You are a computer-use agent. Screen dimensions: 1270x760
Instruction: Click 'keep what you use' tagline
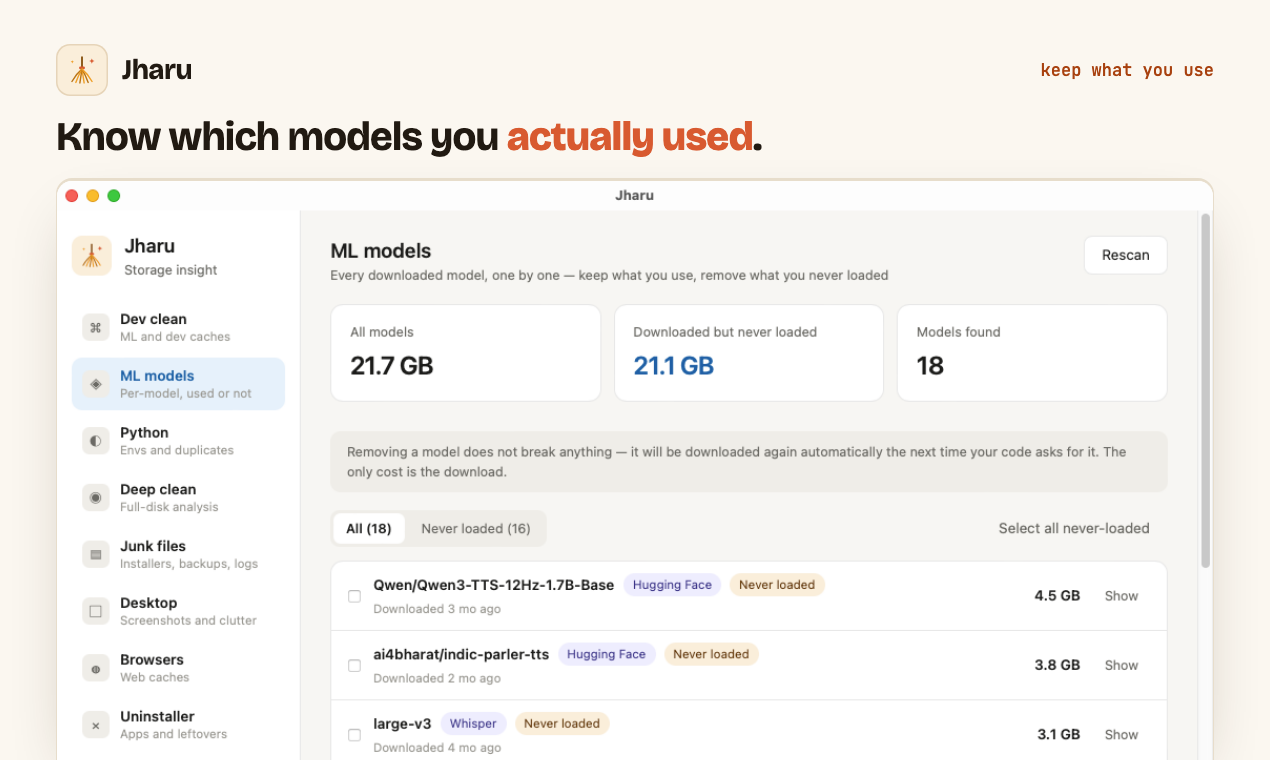click(1127, 70)
